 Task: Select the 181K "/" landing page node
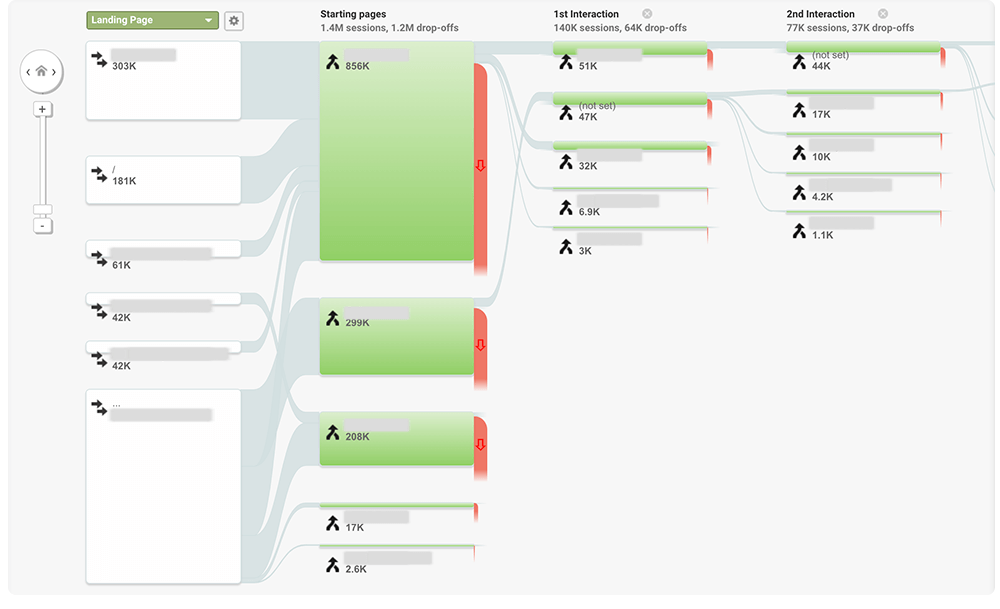point(163,180)
